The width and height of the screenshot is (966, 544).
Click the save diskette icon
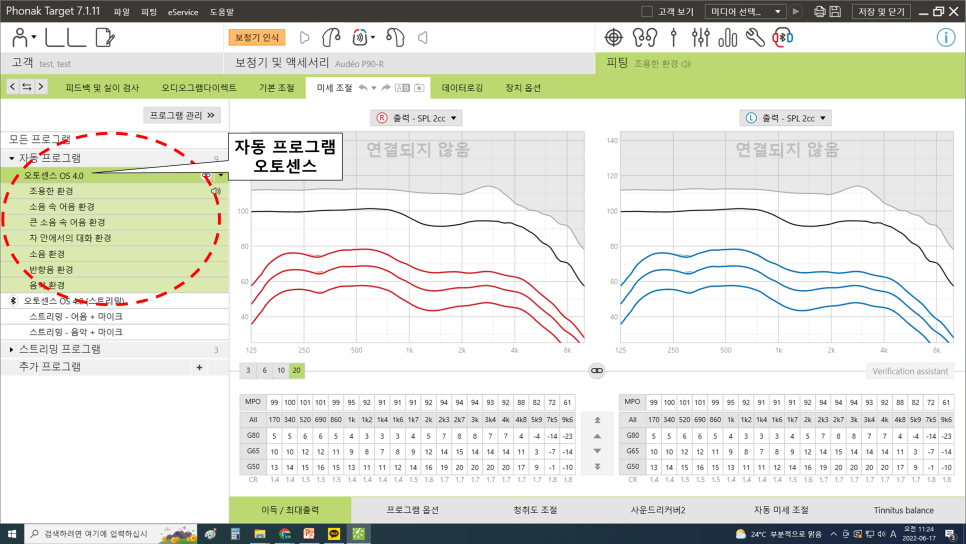(835, 11)
